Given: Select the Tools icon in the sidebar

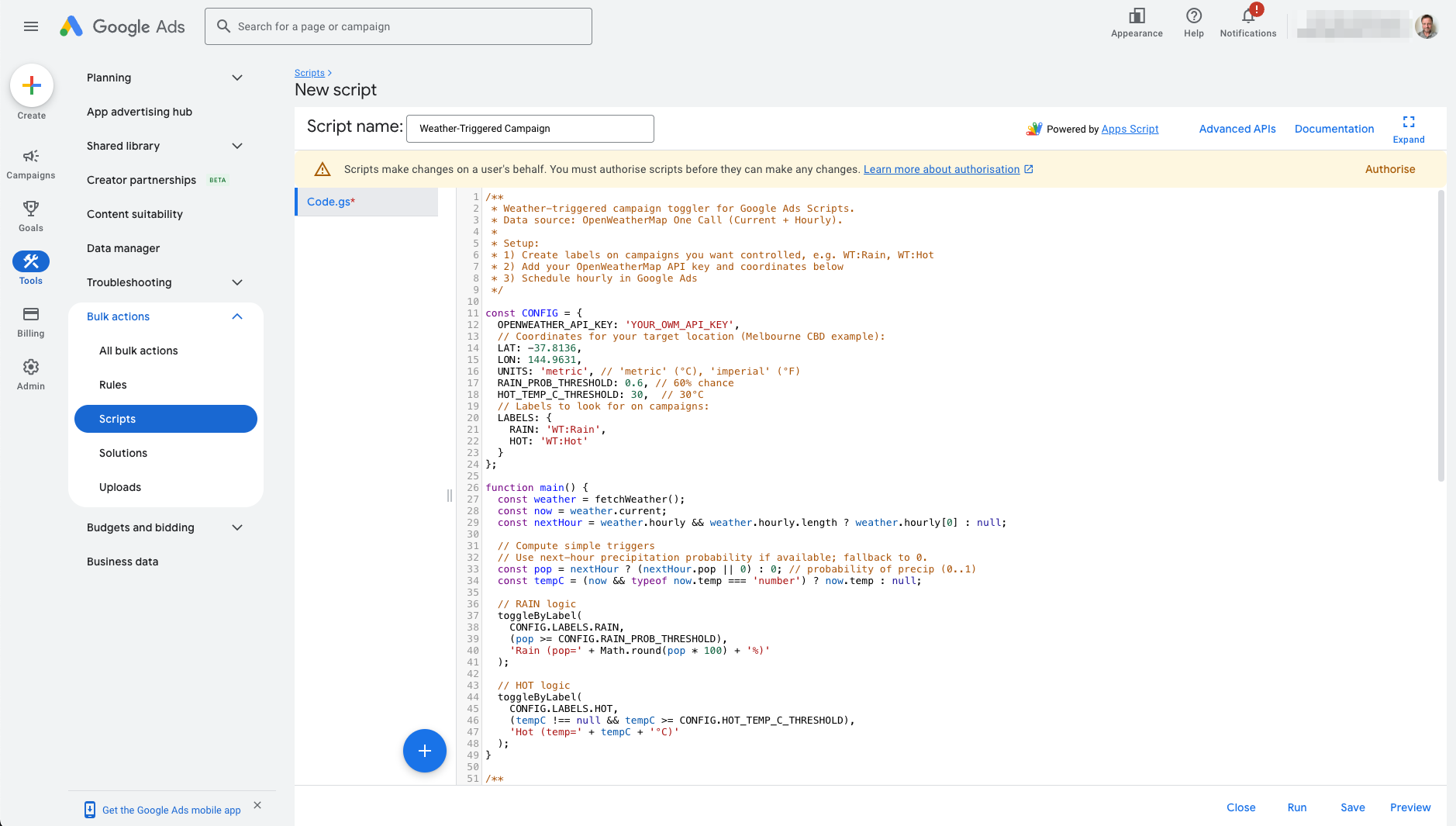Looking at the screenshot, I should tap(30, 261).
